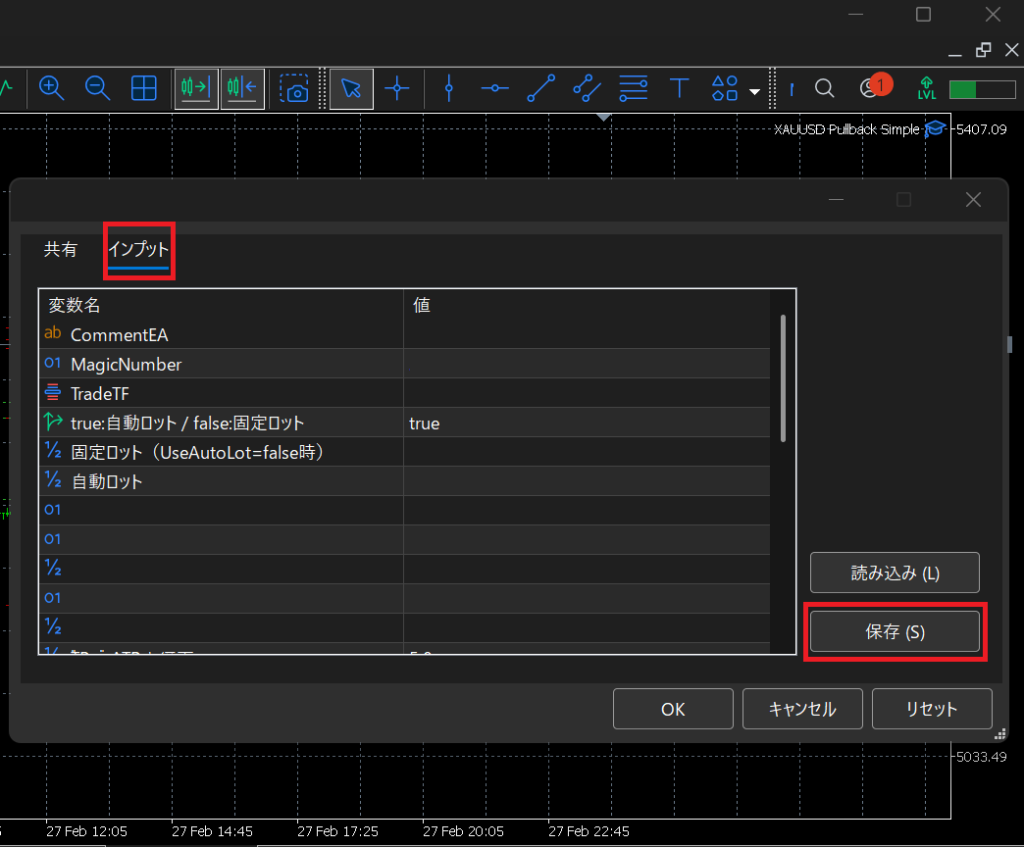Select the インプット tab
The height and width of the screenshot is (847, 1024).
[x=139, y=250]
